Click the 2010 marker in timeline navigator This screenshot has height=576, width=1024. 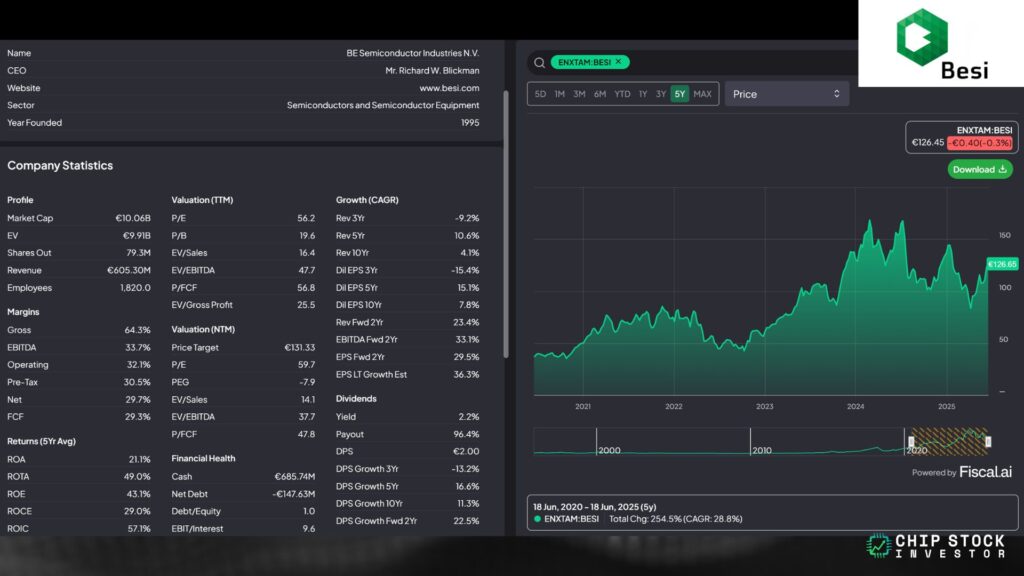pos(762,450)
